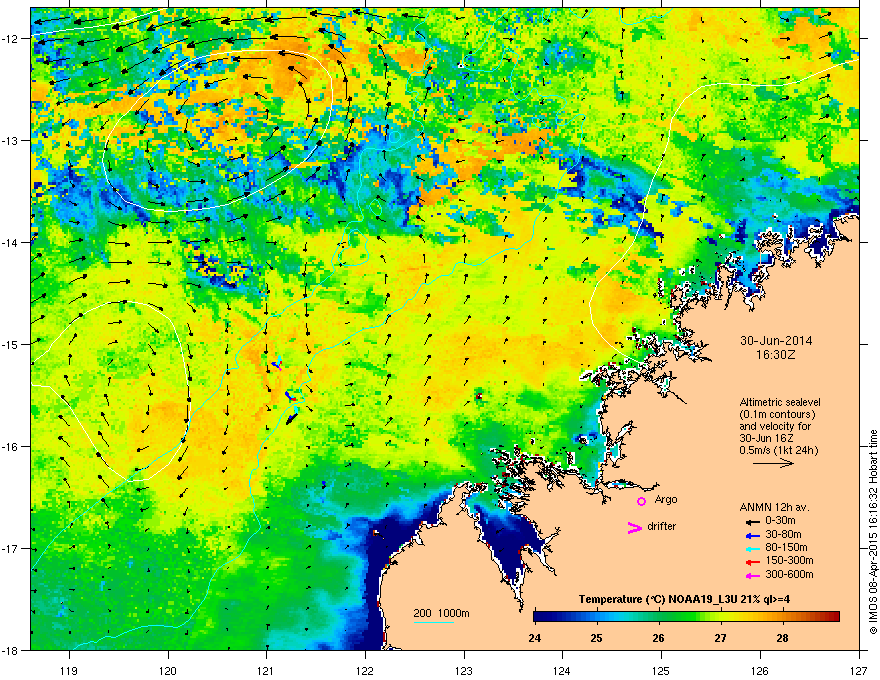This screenshot has height=680, width=880.
Task: Click the longitude axis label 123
Action: tap(464, 670)
